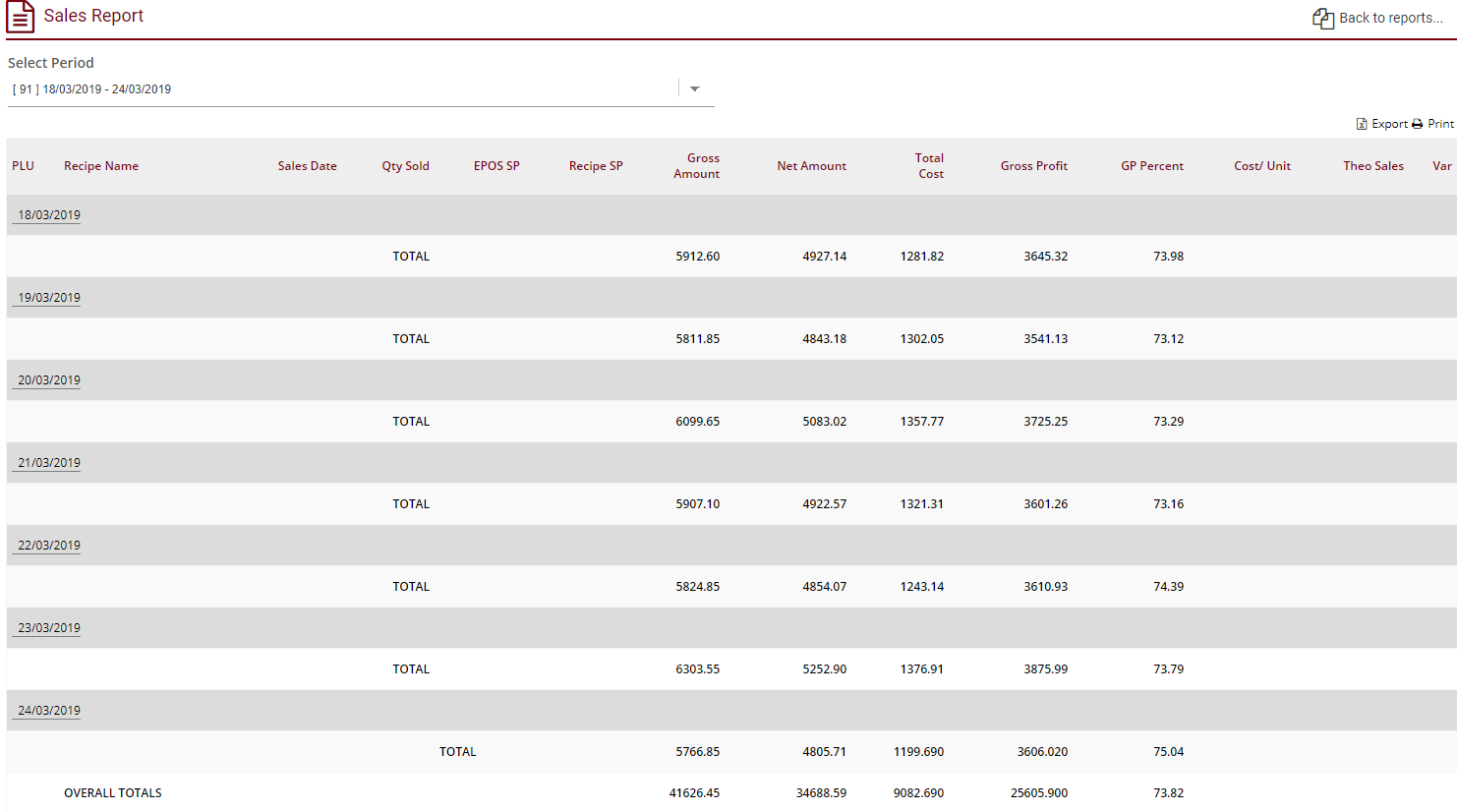1457x812 pixels.
Task: Expand the 23/03/2019 date row
Action: point(46,626)
